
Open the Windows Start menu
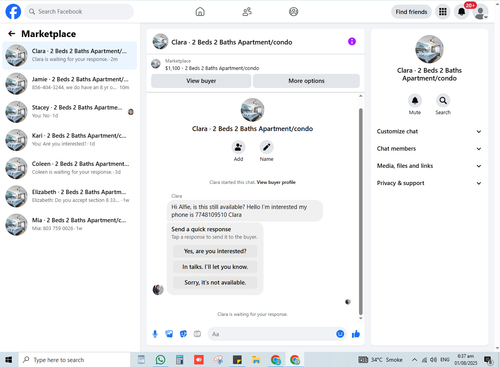(9, 360)
